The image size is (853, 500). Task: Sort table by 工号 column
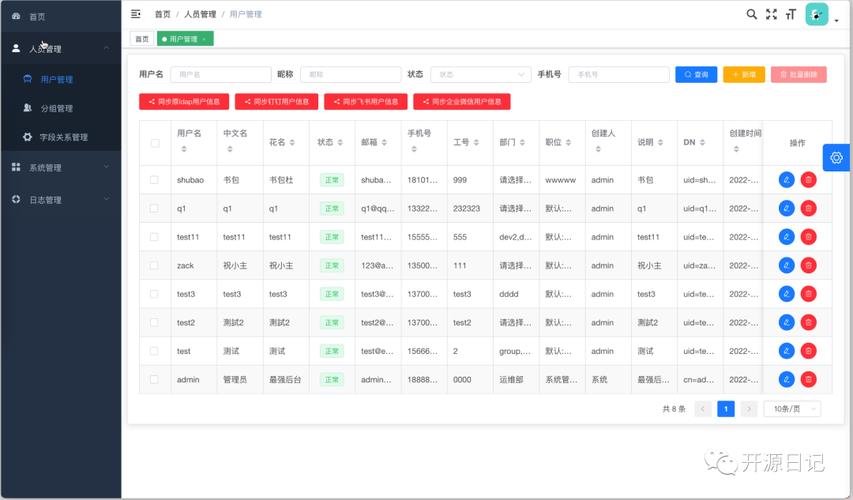(476, 143)
